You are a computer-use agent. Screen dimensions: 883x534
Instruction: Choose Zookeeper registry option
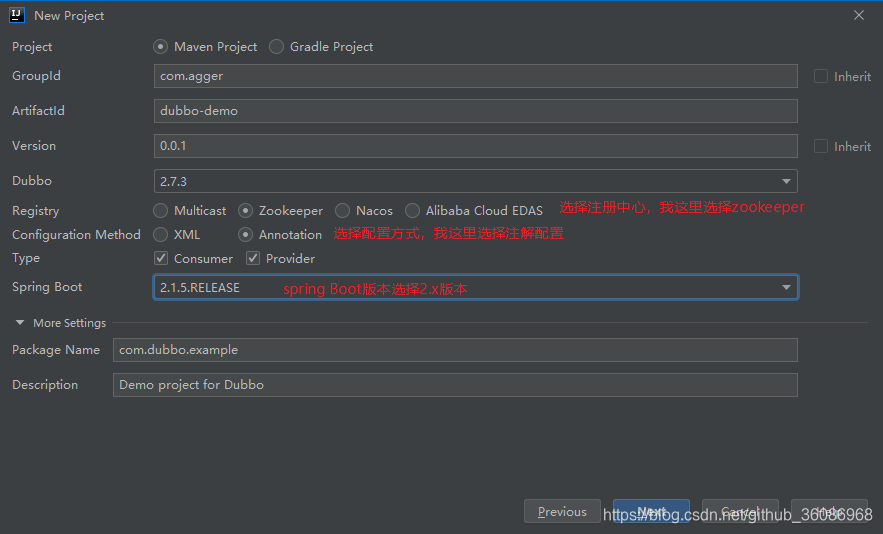[245, 211]
